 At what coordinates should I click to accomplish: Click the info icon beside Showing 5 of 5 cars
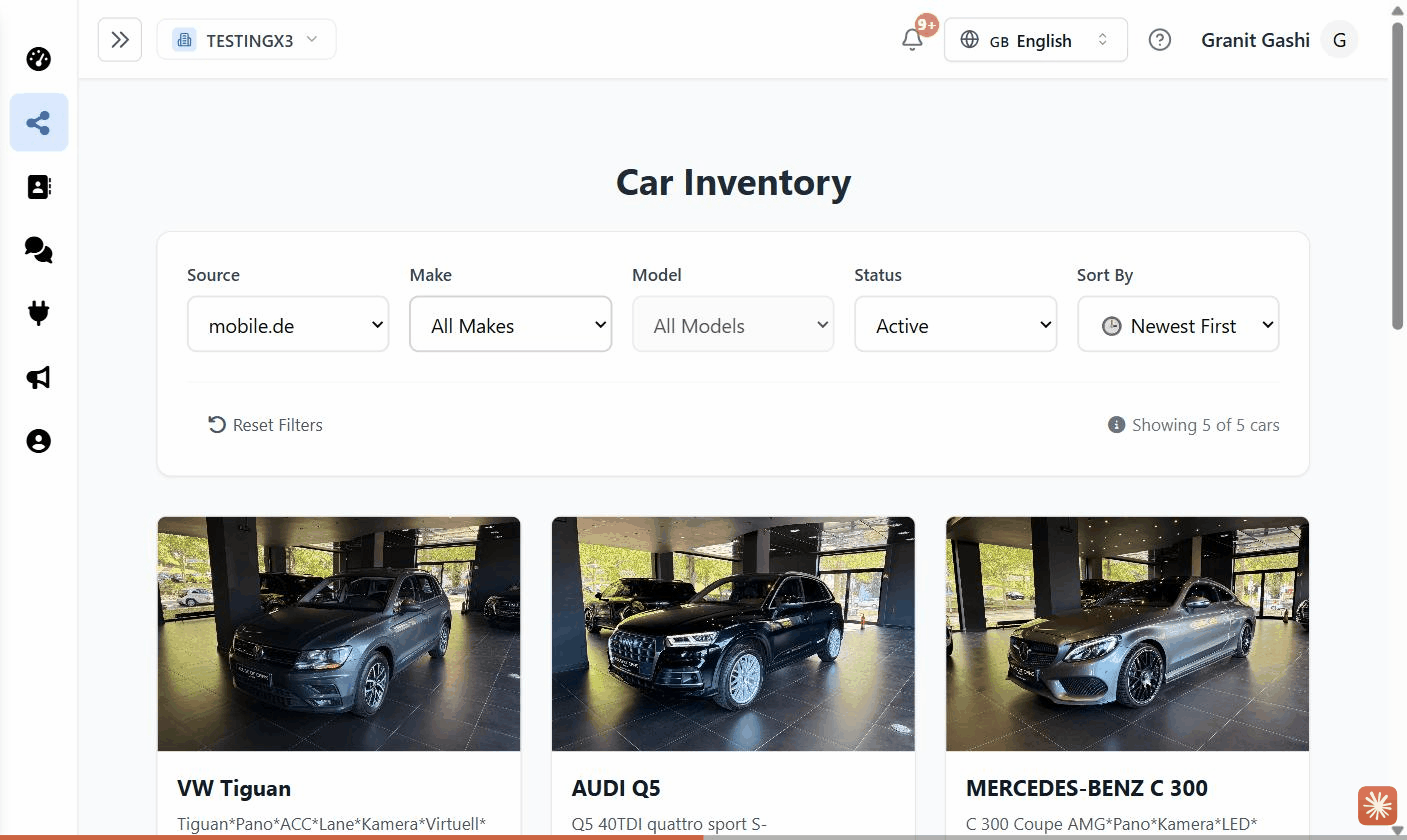point(1116,425)
